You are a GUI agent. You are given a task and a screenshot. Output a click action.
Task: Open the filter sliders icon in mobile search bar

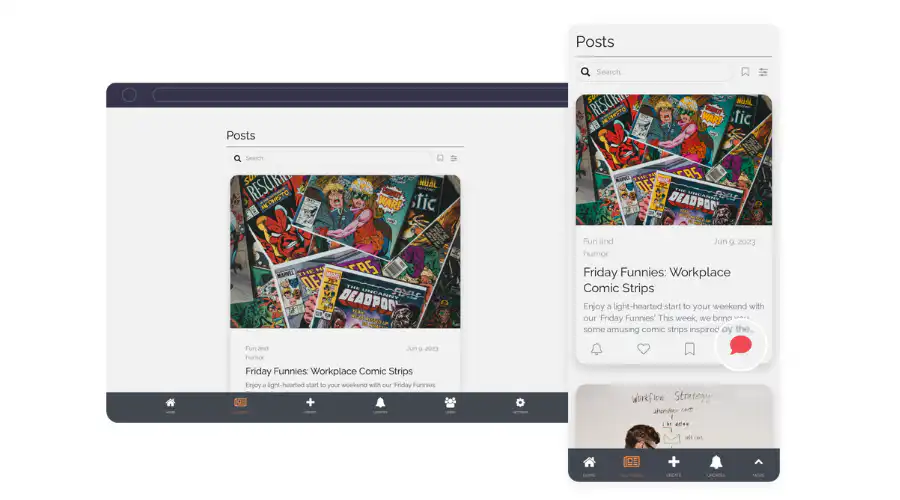763,72
